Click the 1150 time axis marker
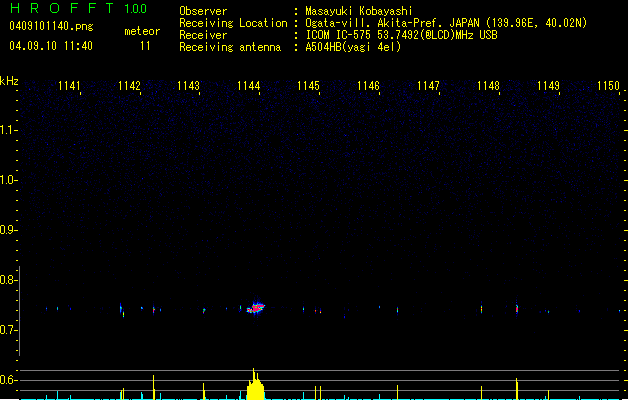This screenshot has height=400, width=629. pos(608,86)
